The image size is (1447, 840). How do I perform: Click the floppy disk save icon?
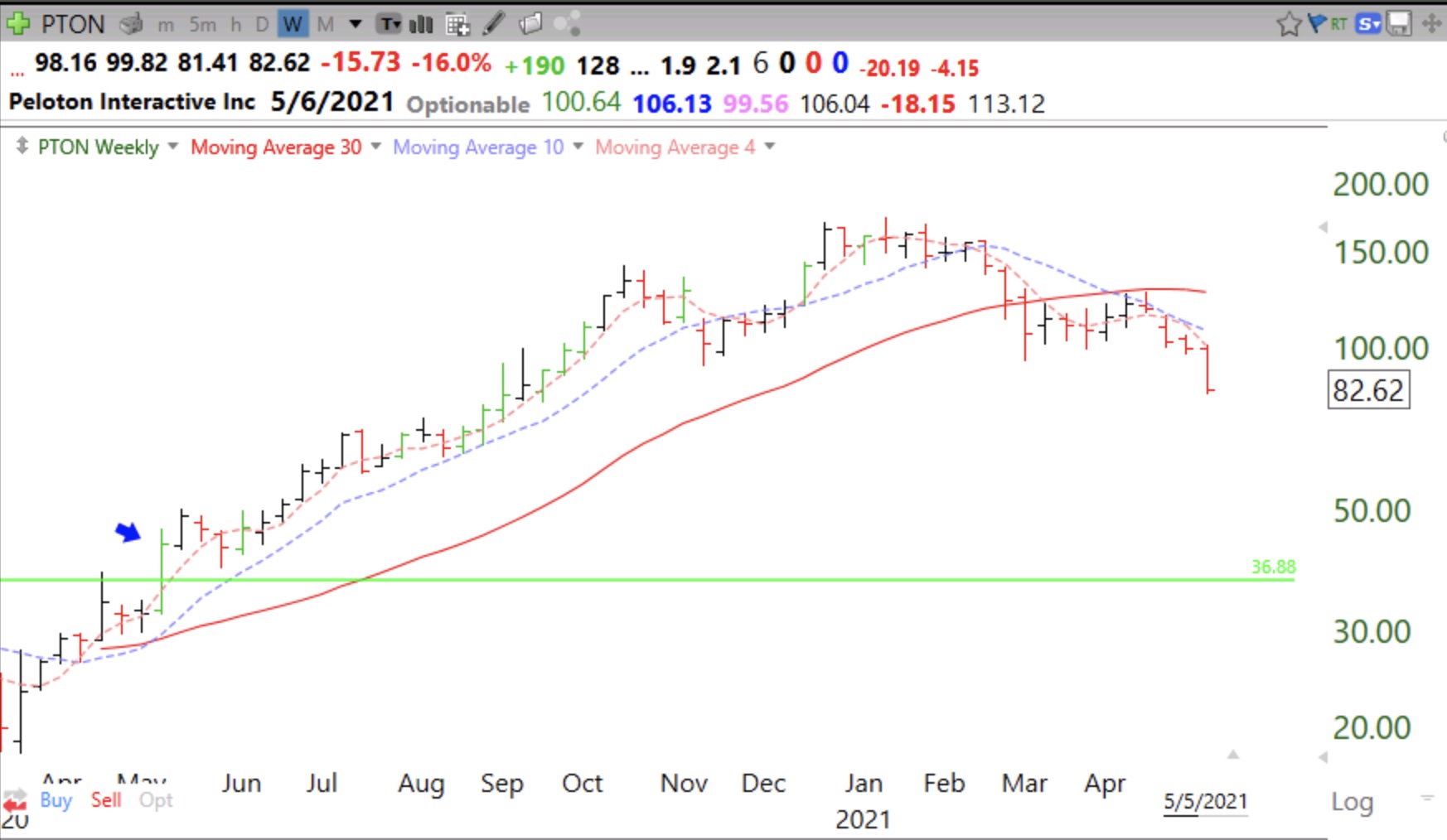pyautogui.click(x=1399, y=23)
